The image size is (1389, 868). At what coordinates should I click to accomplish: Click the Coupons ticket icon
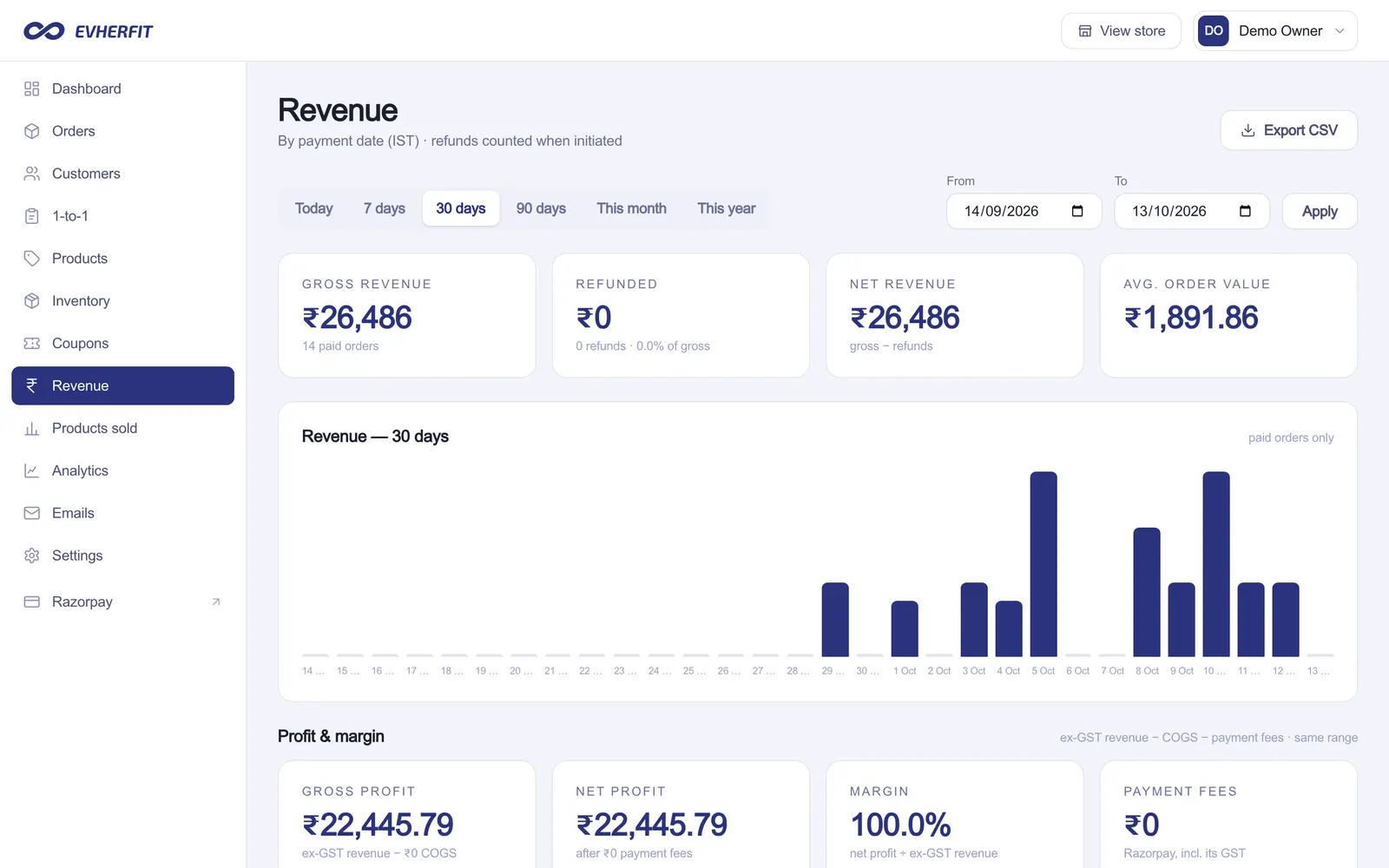coord(32,344)
